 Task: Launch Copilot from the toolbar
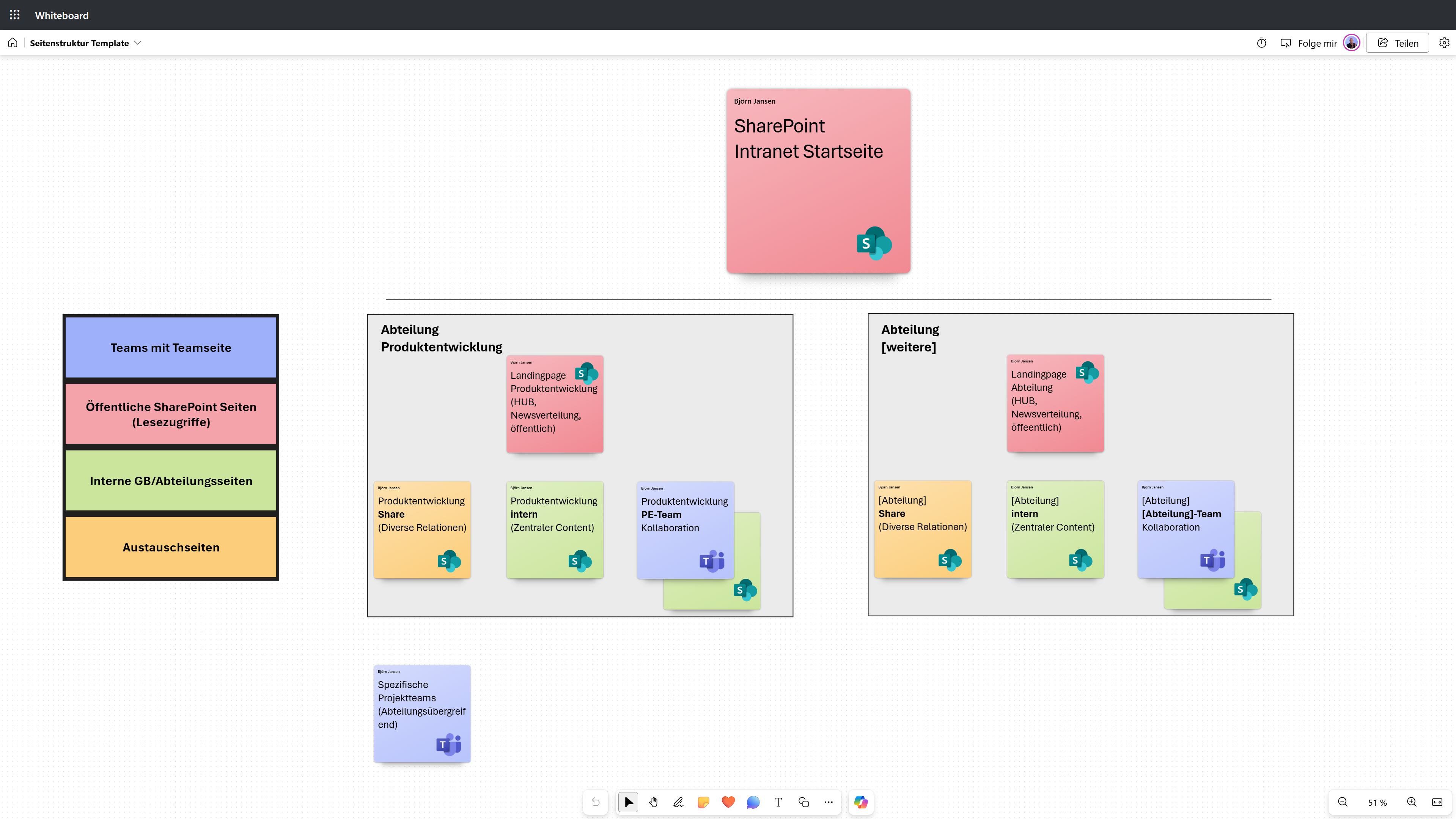[x=860, y=802]
